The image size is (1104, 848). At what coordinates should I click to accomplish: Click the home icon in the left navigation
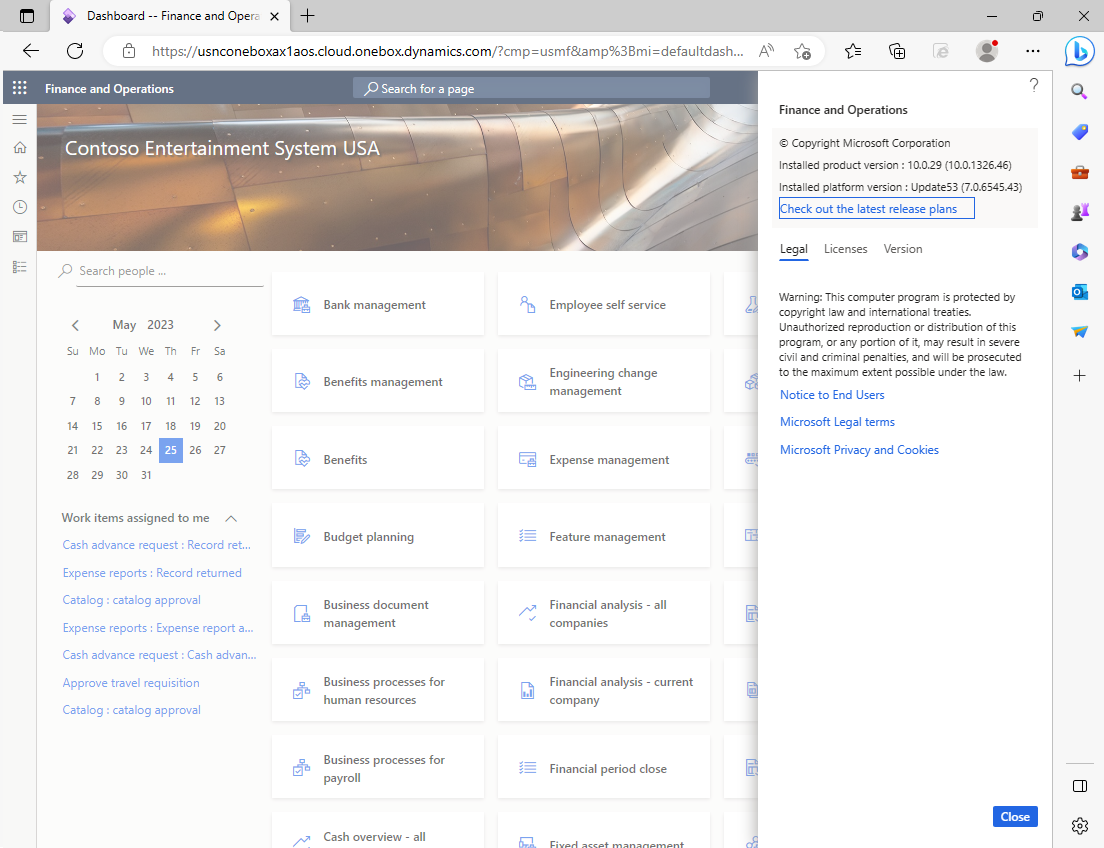pyautogui.click(x=19, y=147)
